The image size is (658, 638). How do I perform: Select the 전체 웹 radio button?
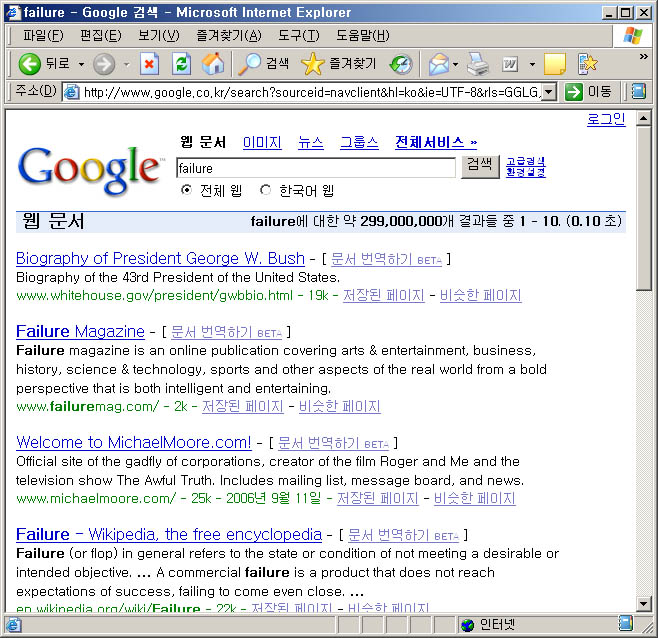click(x=186, y=190)
